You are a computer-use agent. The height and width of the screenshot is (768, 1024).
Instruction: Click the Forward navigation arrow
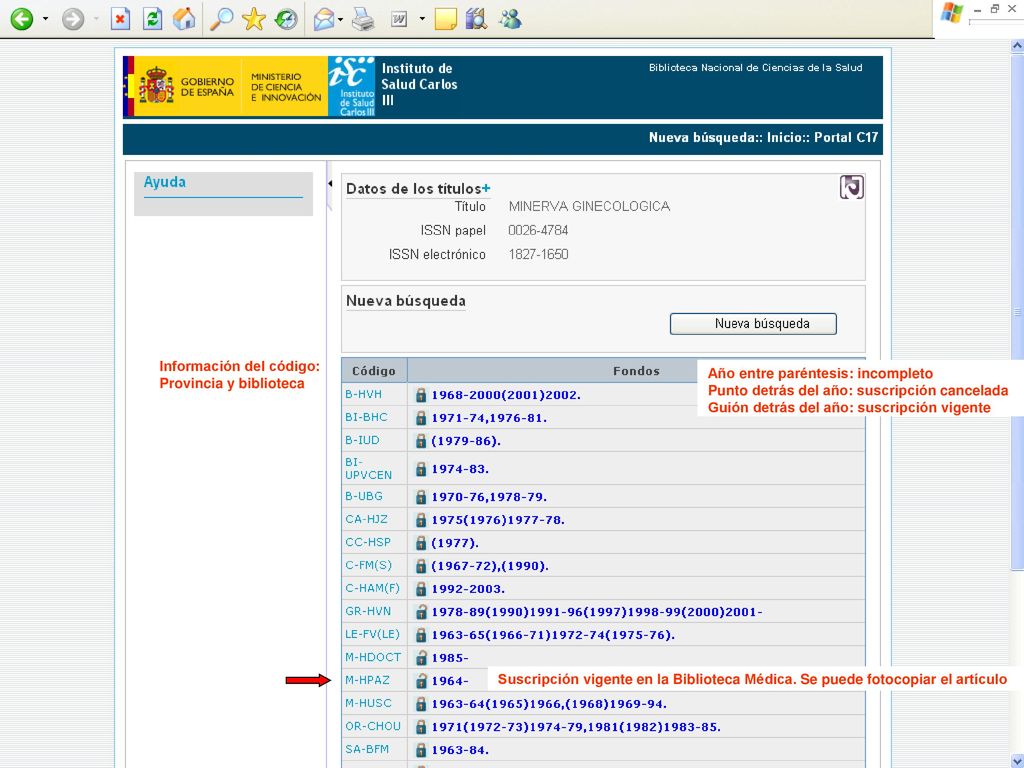73,19
